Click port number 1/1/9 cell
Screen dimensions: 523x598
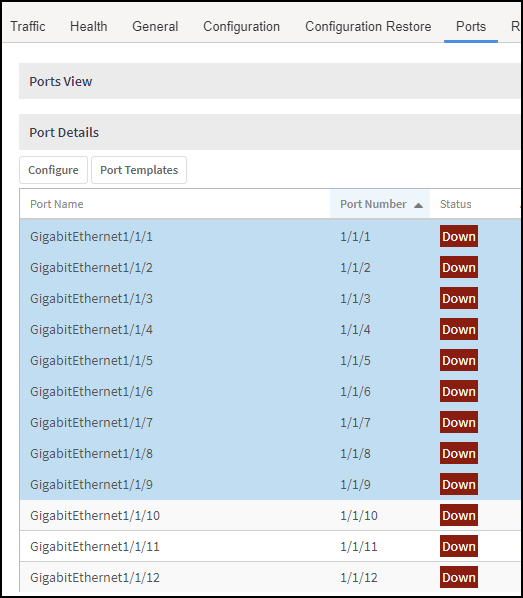point(355,484)
